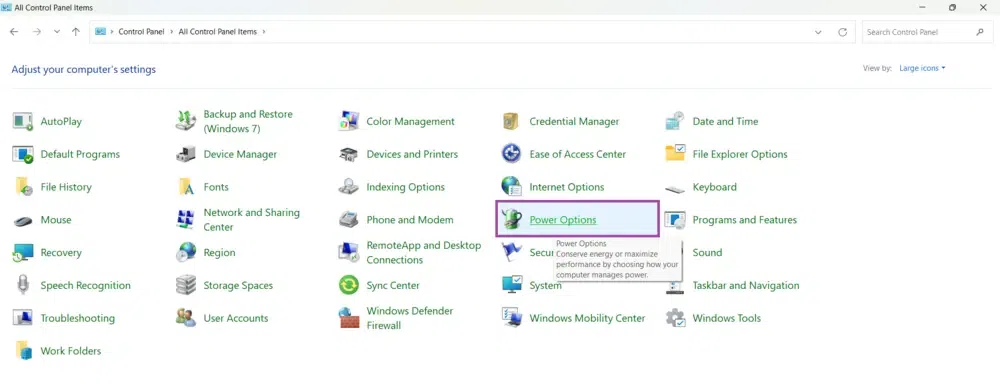Click the Windows Defender Firewall icon
Image resolution: width=1000 pixels, height=392 pixels.
point(349,318)
